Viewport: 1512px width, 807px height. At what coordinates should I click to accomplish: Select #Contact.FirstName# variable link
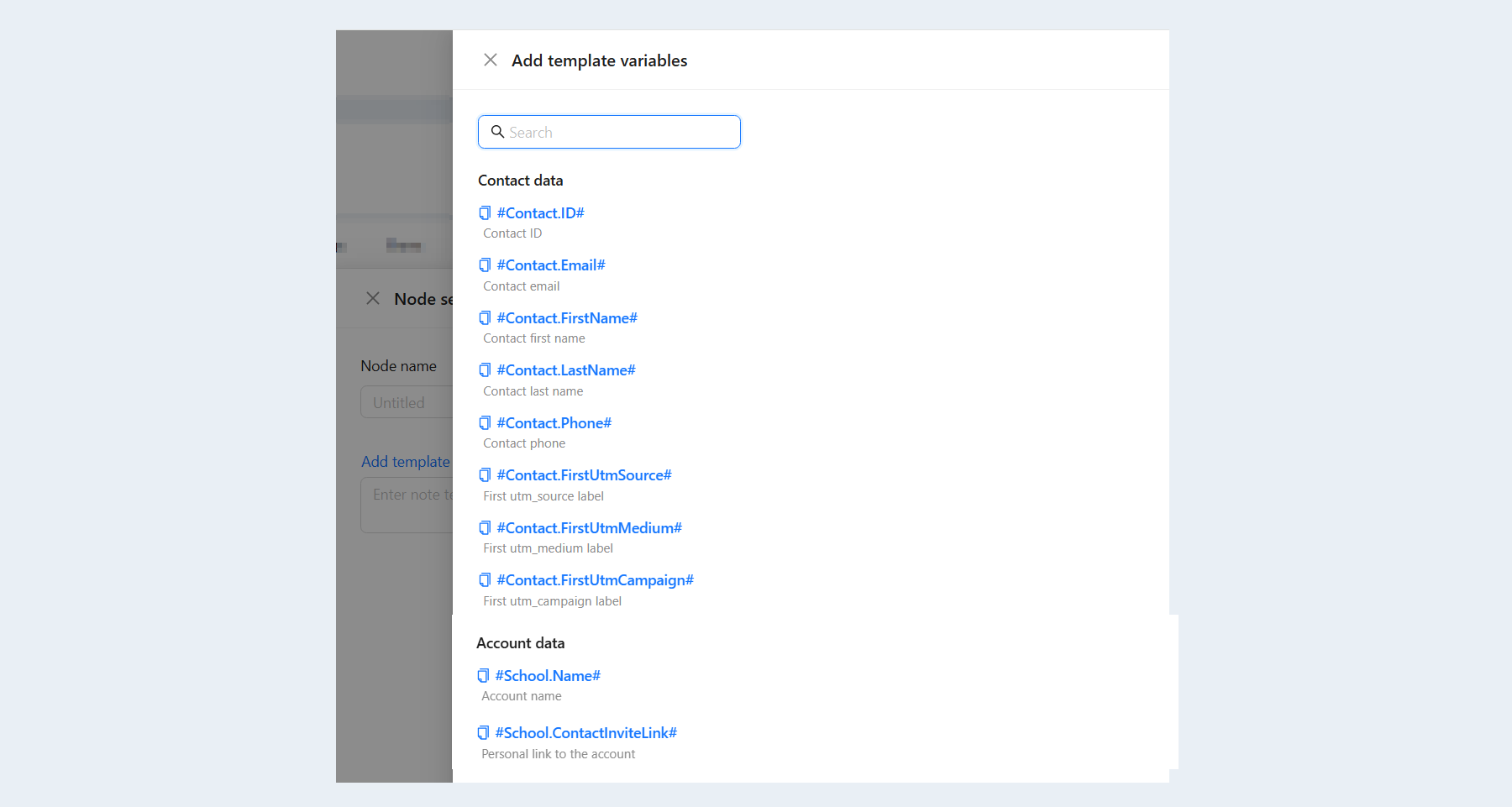[x=567, y=318]
